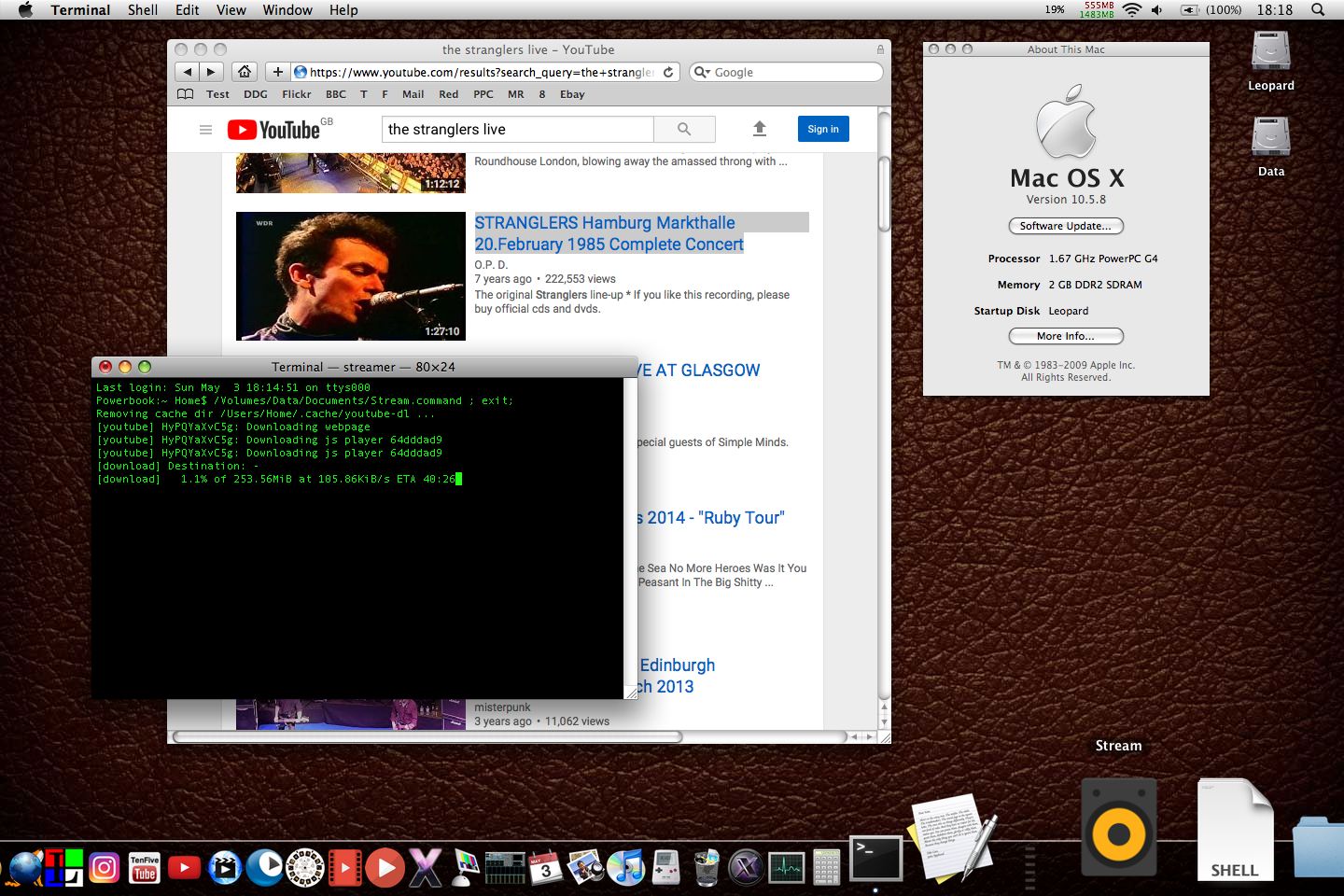Go back in Safari history

pos(188,72)
